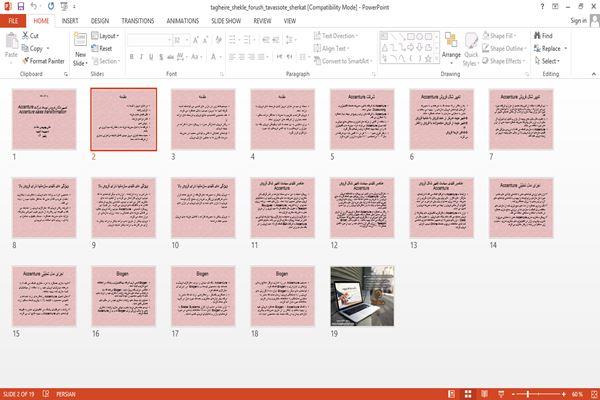
Task: Click the Cut scissors command
Action: tap(30, 36)
